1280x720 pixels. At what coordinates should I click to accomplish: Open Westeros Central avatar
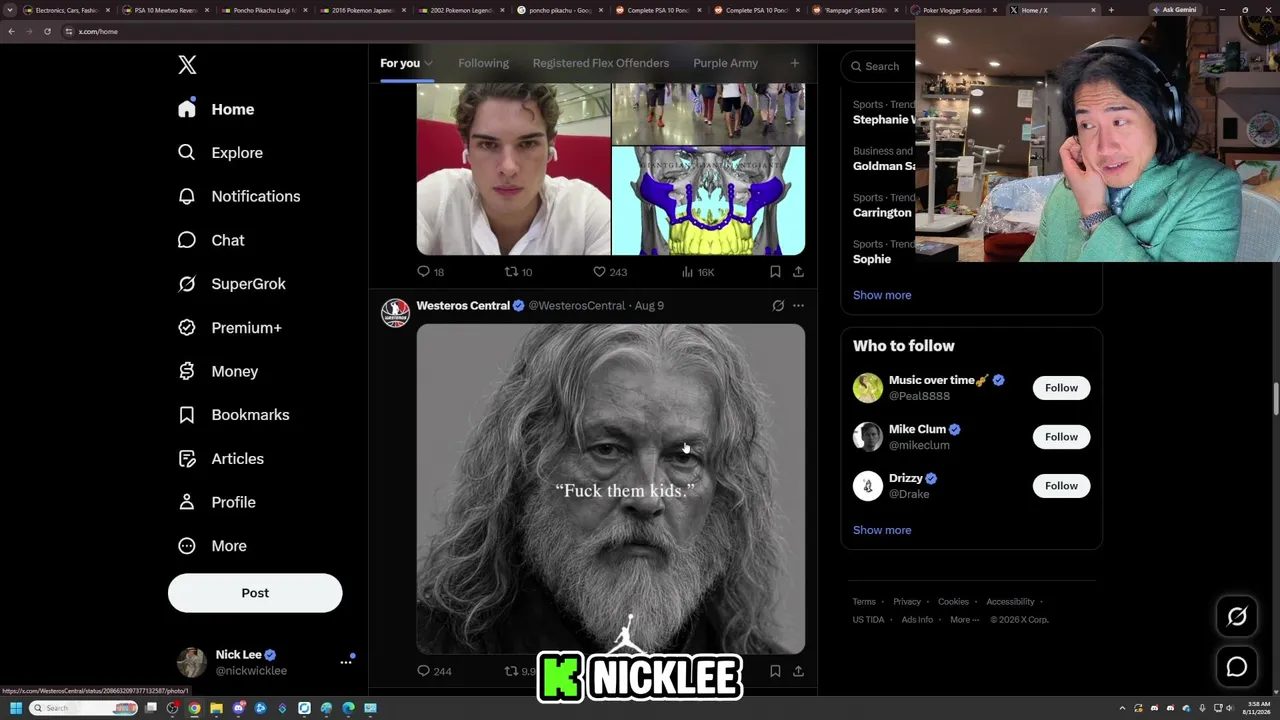tap(395, 313)
